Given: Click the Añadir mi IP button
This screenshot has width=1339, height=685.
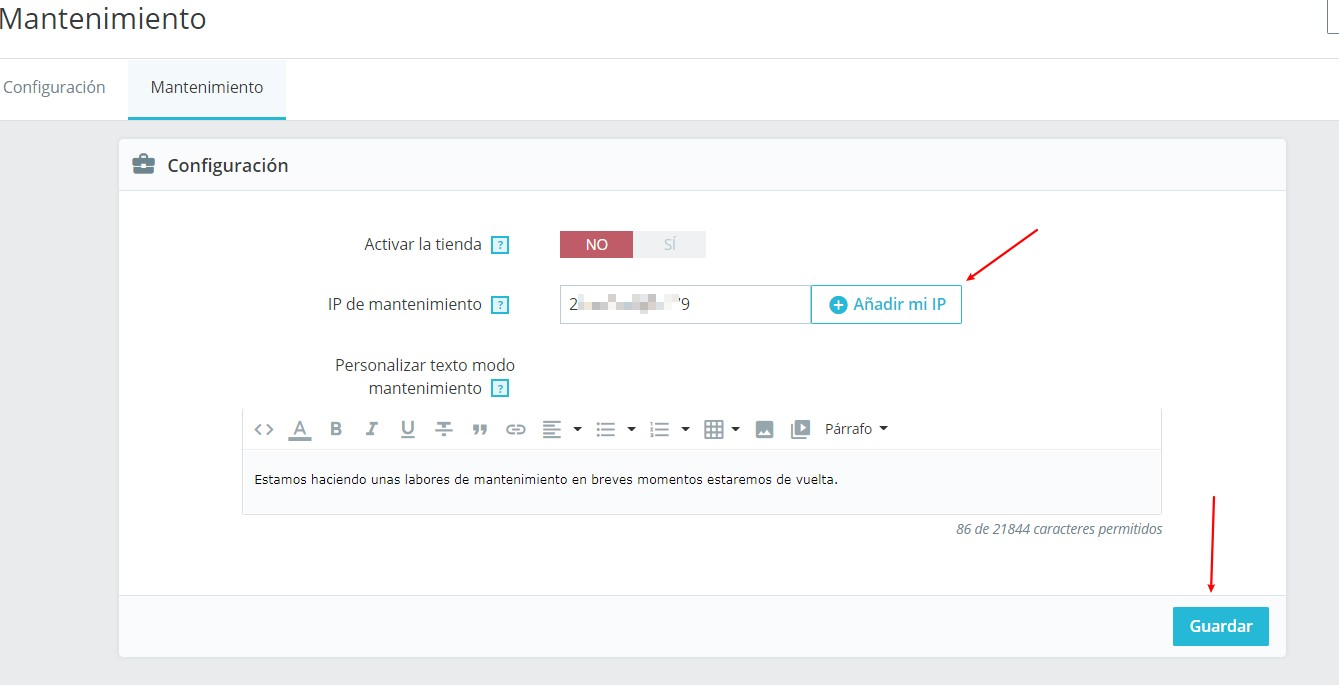Looking at the screenshot, I should tap(886, 305).
